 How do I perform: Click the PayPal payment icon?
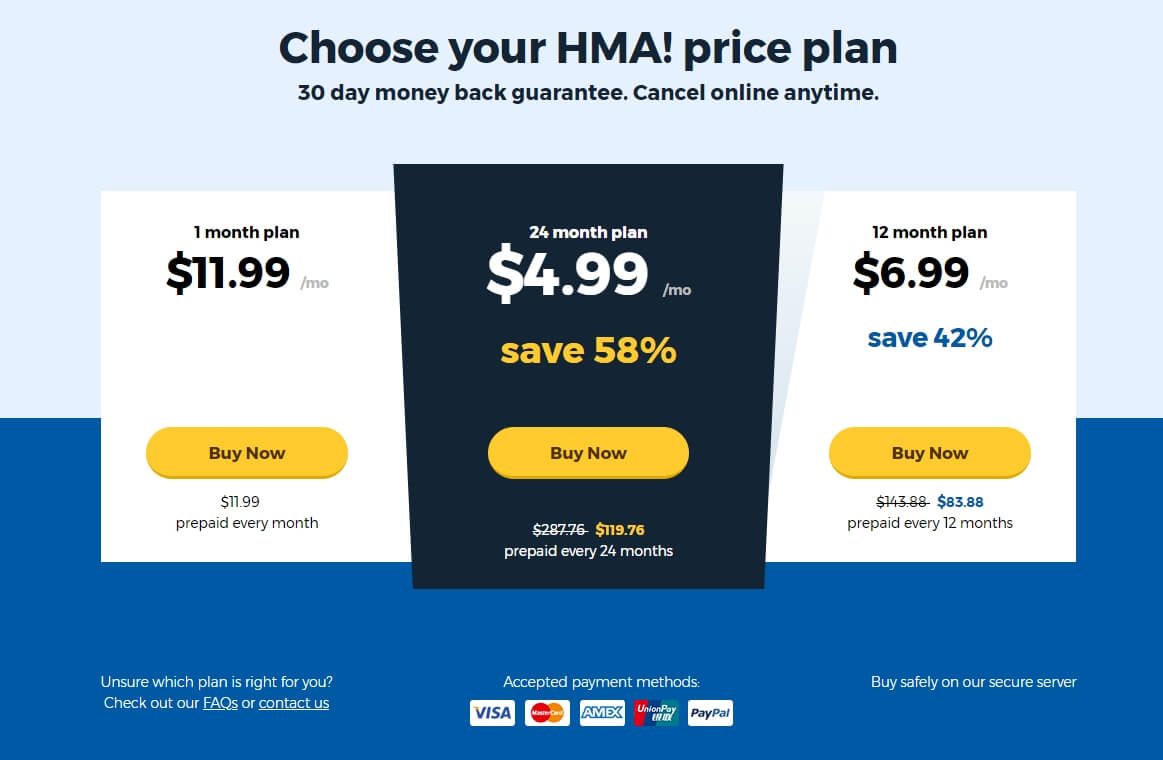tap(711, 713)
